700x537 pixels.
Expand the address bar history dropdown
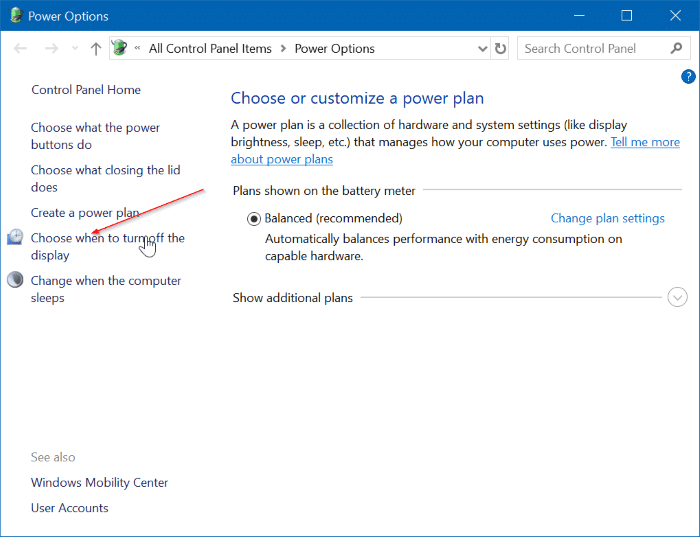(x=482, y=48)
